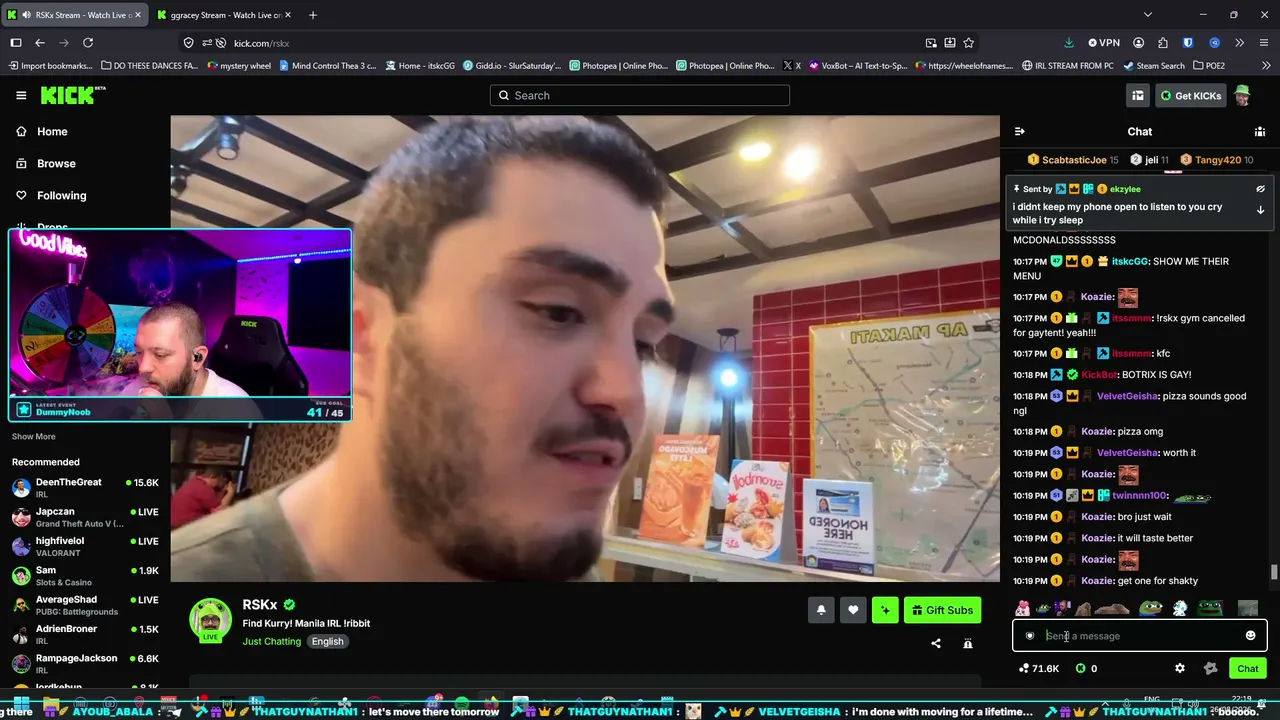
Task: Click the chat scrollbar thumb
Action: pos(1273,572)
